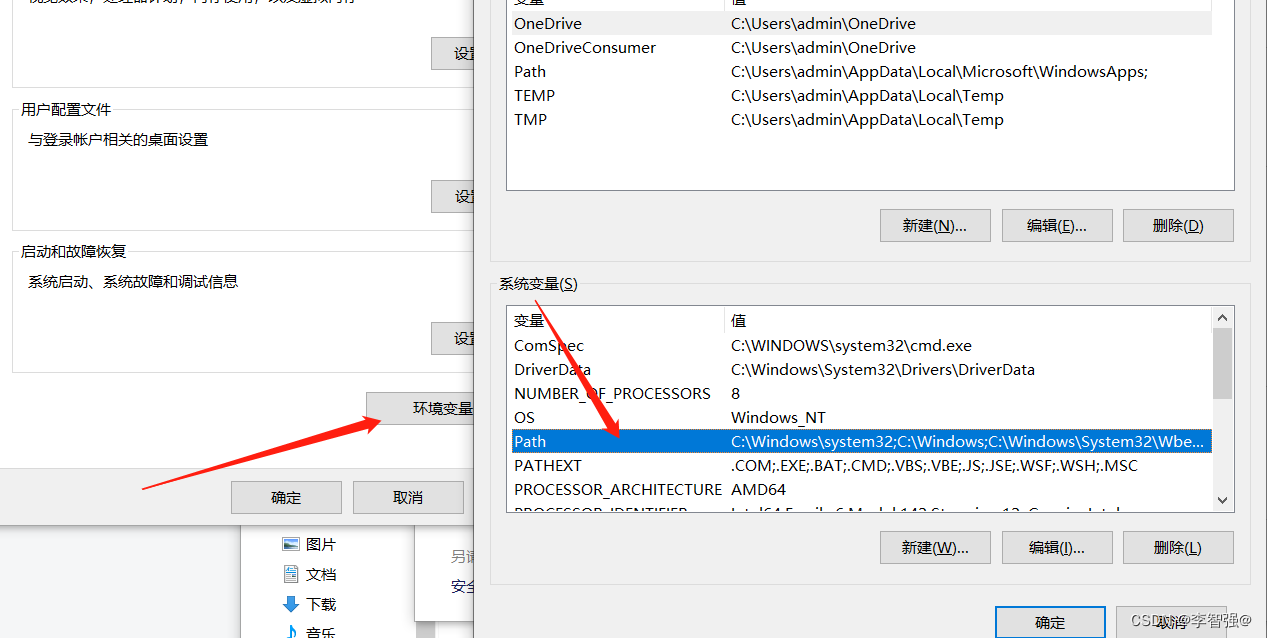Select OneDrive user variable row

click(861, 24)
